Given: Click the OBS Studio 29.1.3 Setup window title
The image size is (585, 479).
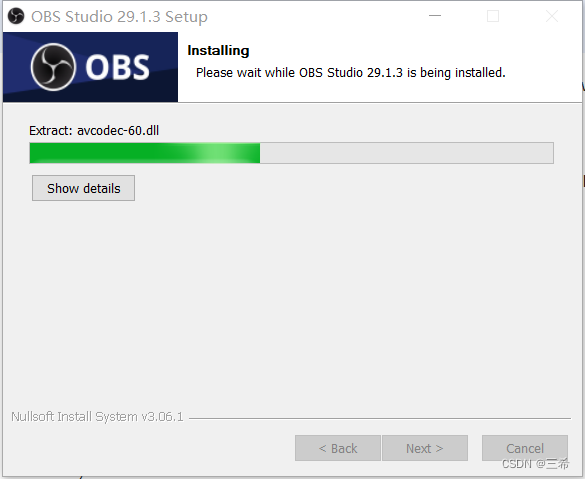Looking at the screenshot, I should click(x=119, y=17).
